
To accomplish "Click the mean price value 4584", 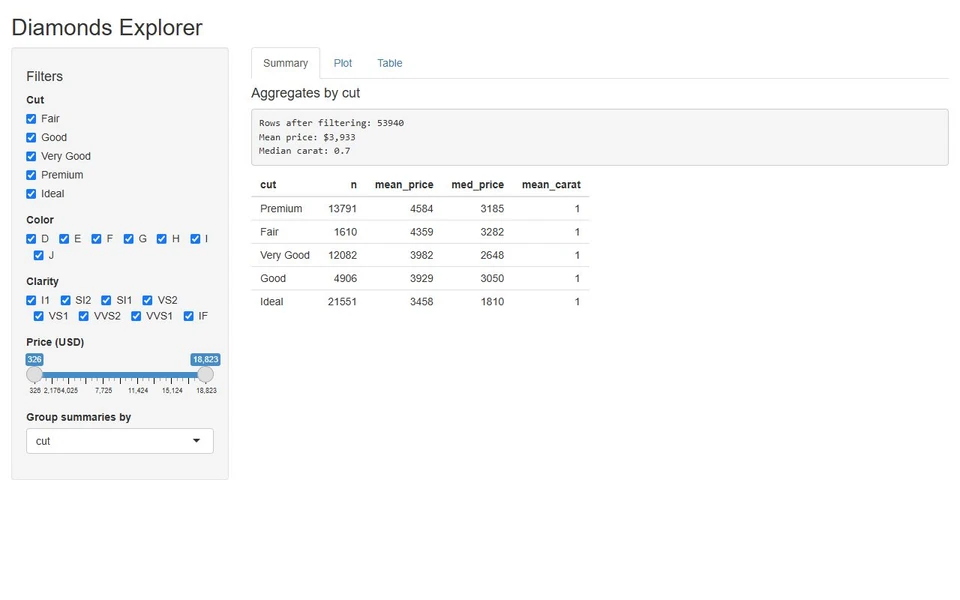I will (x=422, y=209).
